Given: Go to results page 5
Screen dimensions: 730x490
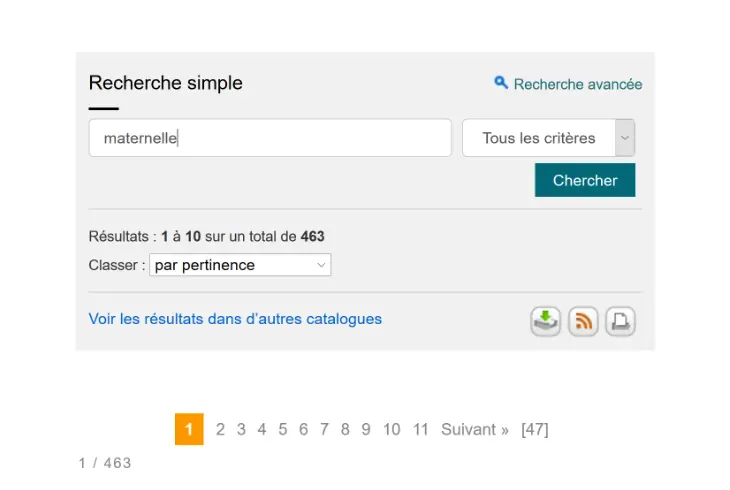Looking at the screenshot, I should 283,429.
